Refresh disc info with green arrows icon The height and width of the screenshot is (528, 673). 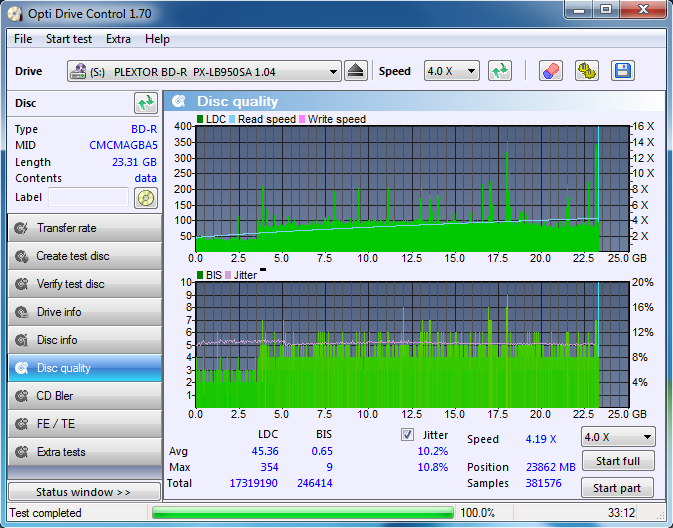pyautogui.click(x=146, y=103)
